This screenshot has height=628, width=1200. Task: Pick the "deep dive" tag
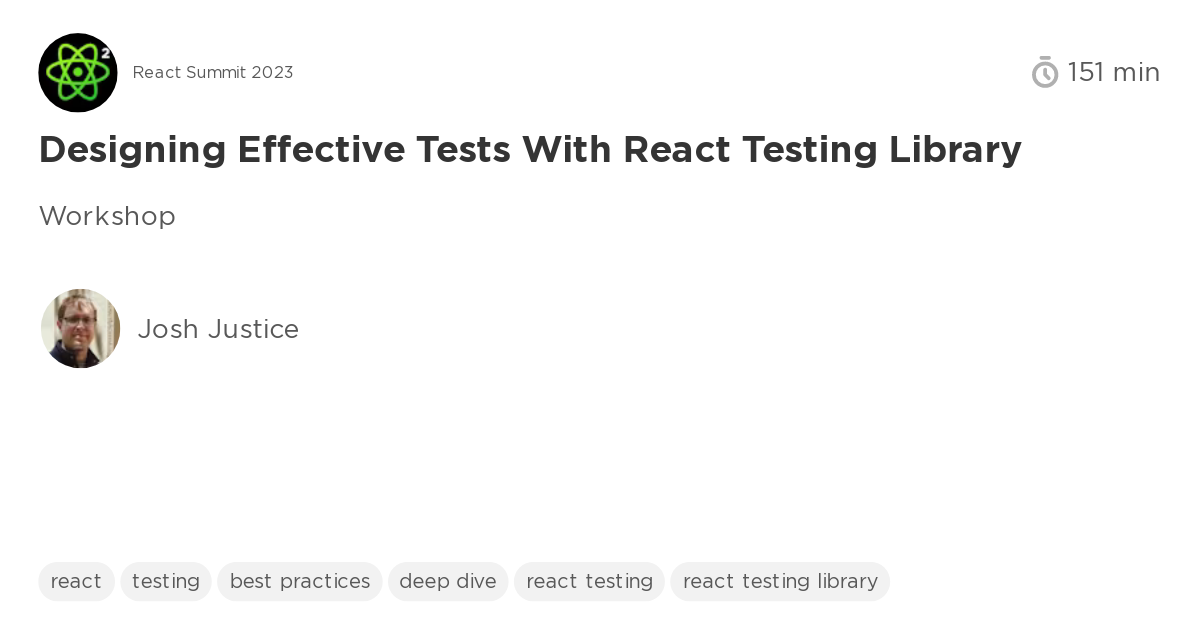[x=448, y=581]
